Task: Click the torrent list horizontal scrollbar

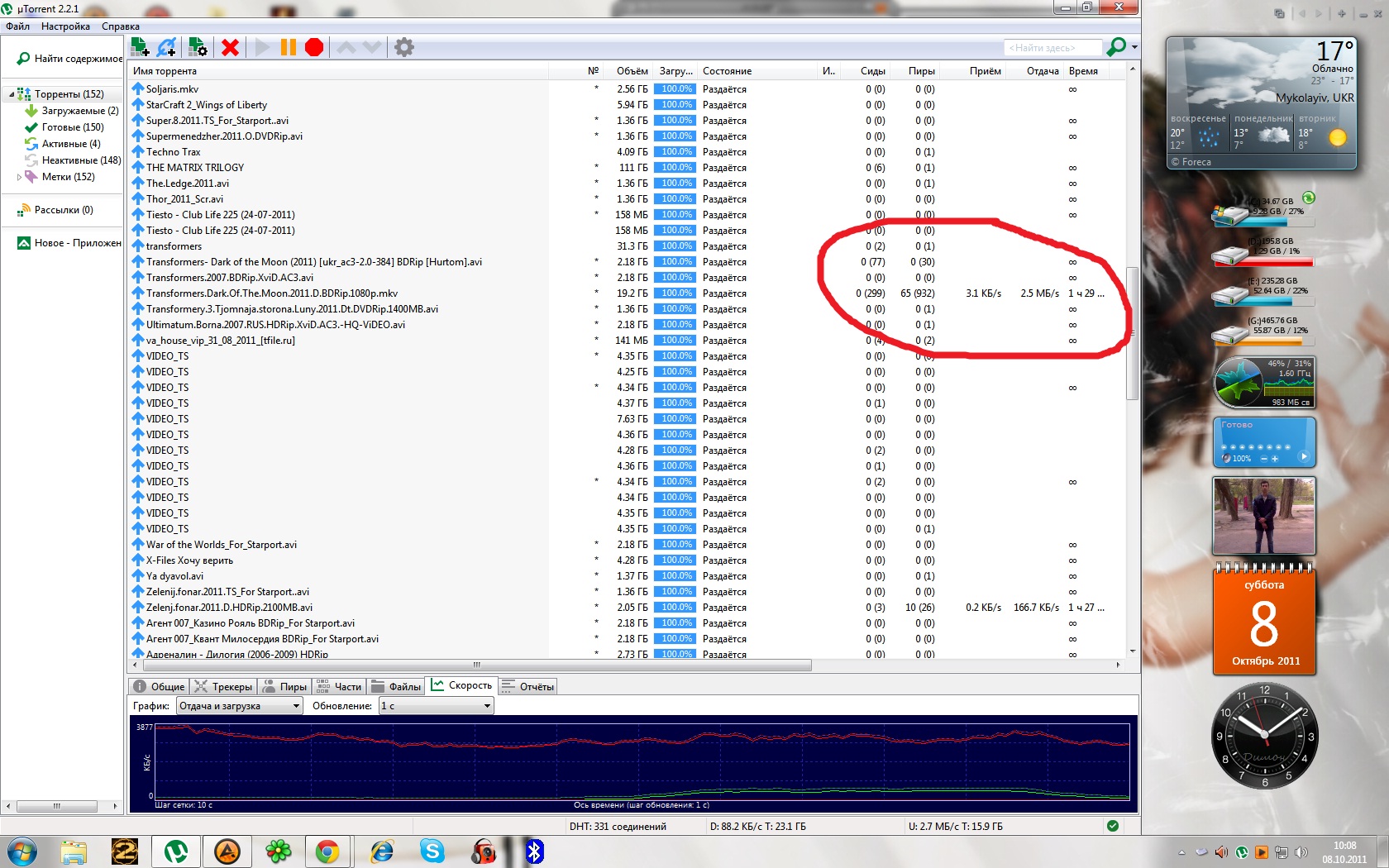Action: pyautogui.click(x=477, y=665)
